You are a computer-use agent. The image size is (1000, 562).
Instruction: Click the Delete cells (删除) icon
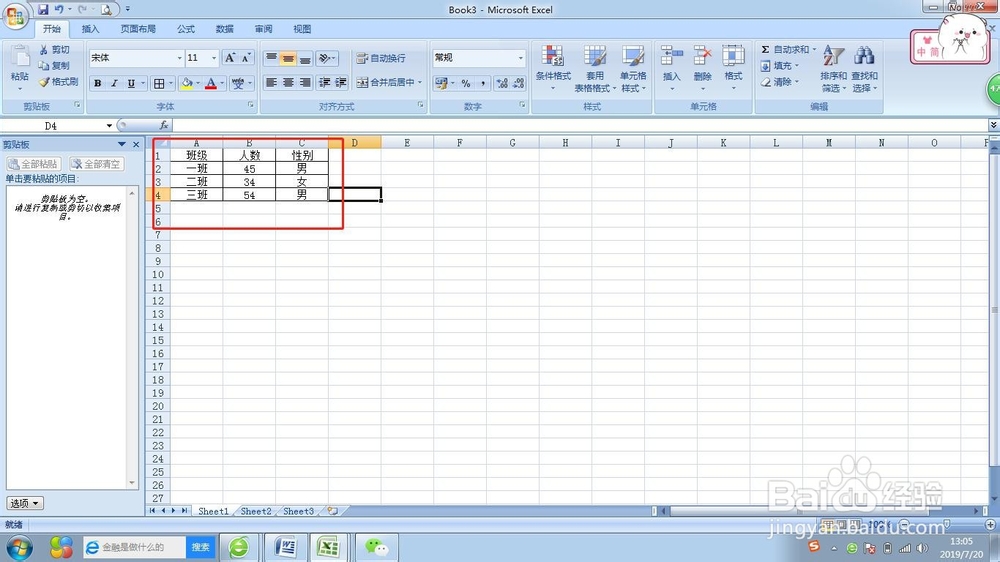(x=702, y=56)
